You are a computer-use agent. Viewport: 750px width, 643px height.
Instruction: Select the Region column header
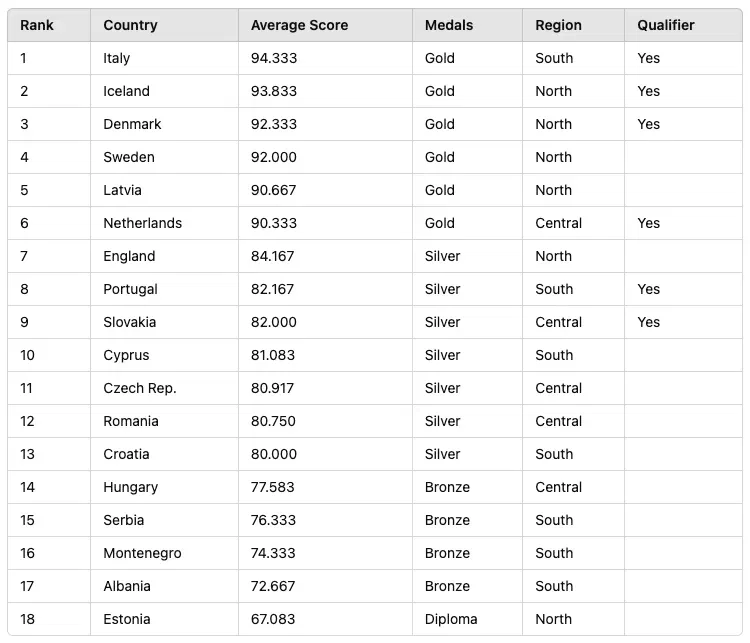pos(558,25)
